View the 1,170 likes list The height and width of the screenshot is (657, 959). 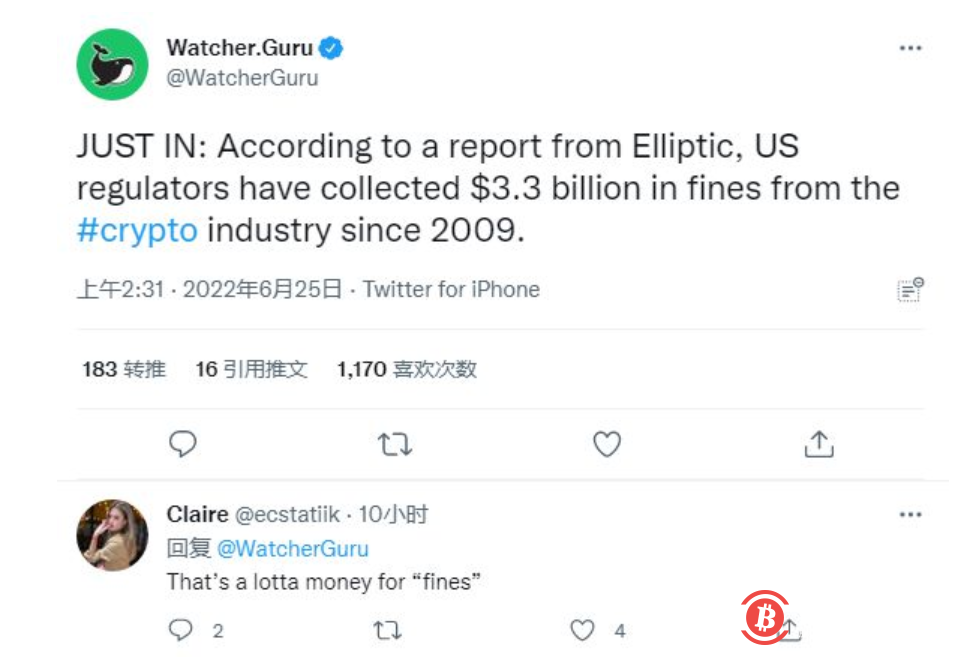click(x=407, y=369)
